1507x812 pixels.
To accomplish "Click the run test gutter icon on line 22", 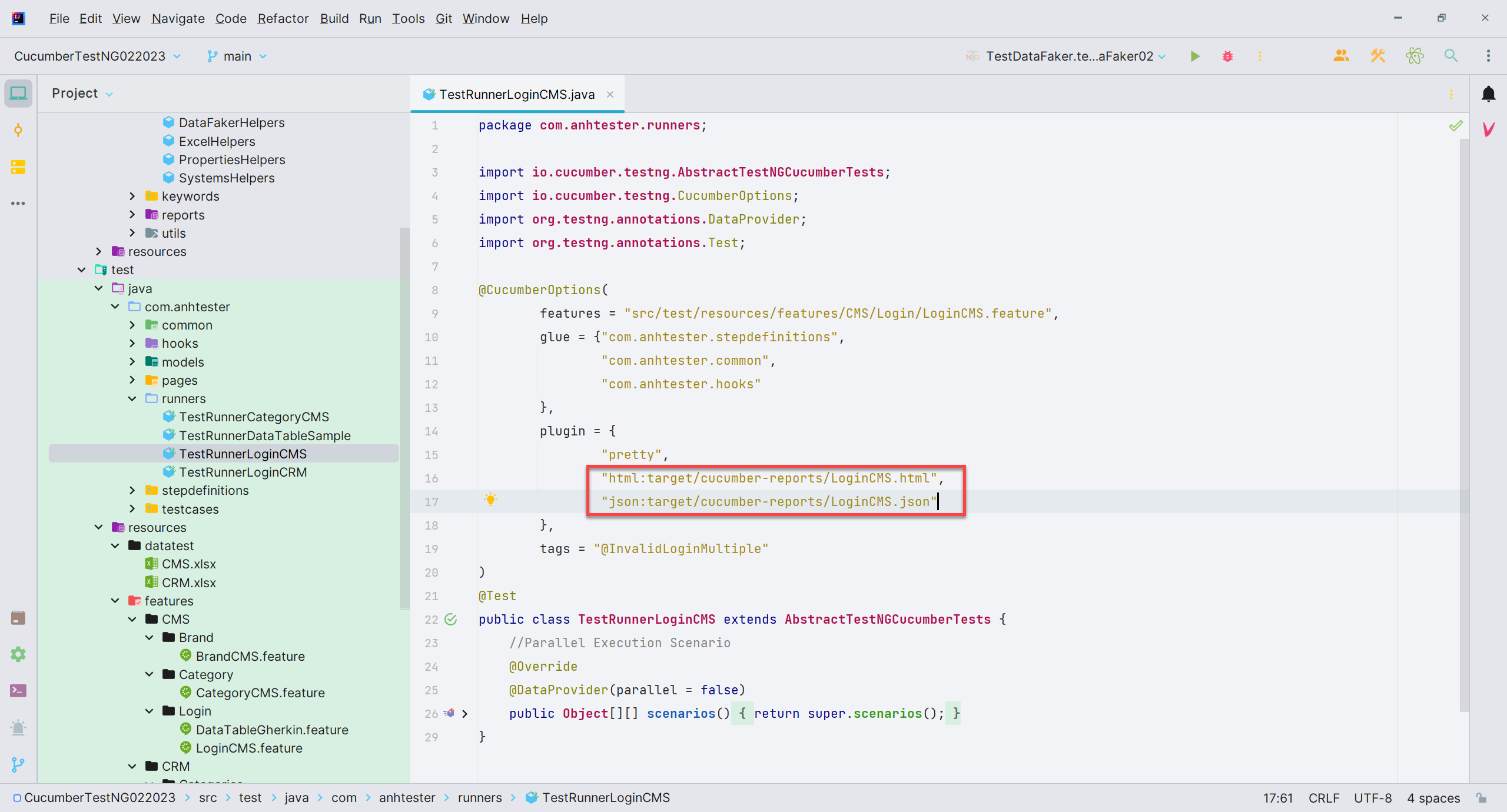I will click(x=451, y=619).
